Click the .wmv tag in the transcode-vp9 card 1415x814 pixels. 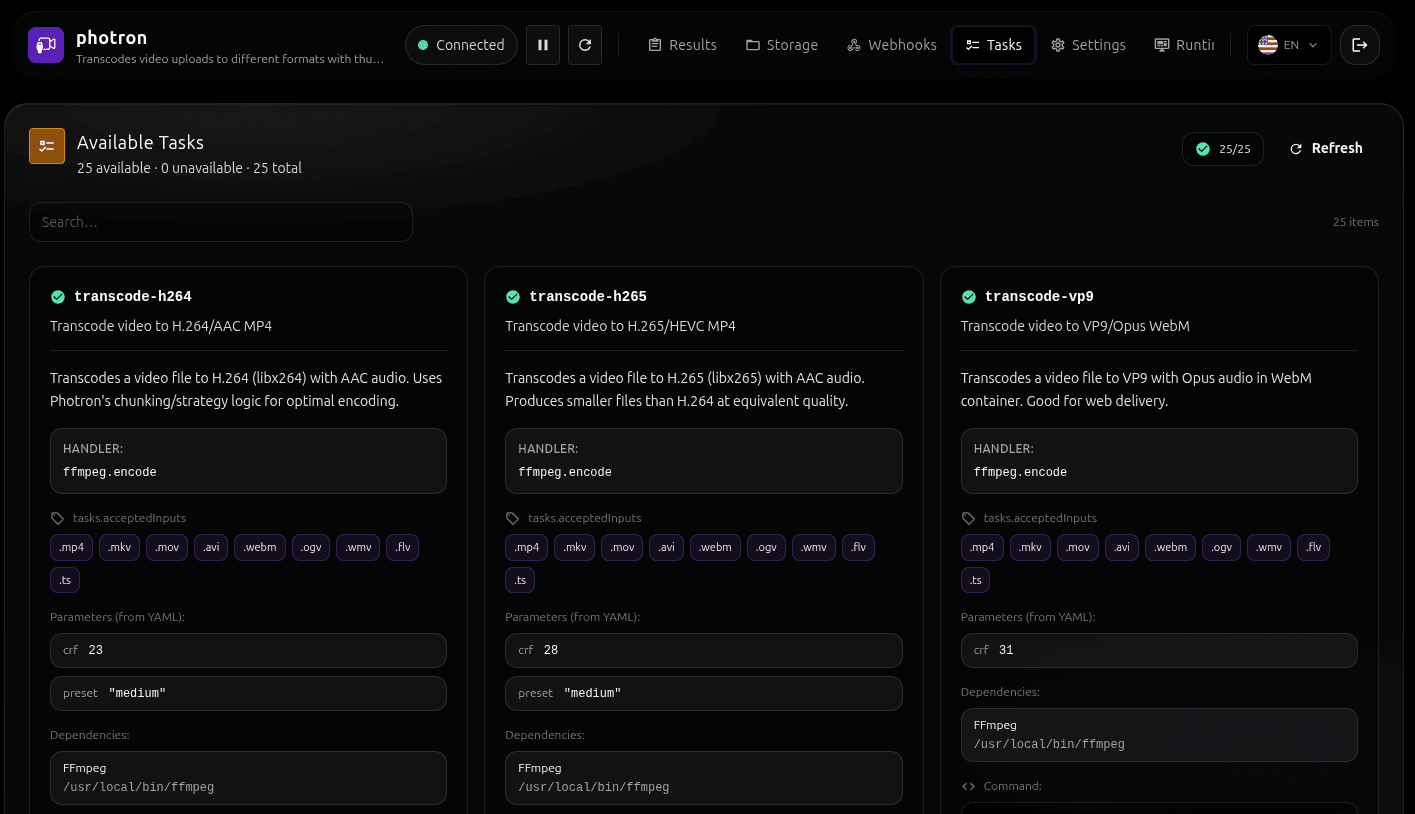pyautogui.click(x=1269, y=547)
